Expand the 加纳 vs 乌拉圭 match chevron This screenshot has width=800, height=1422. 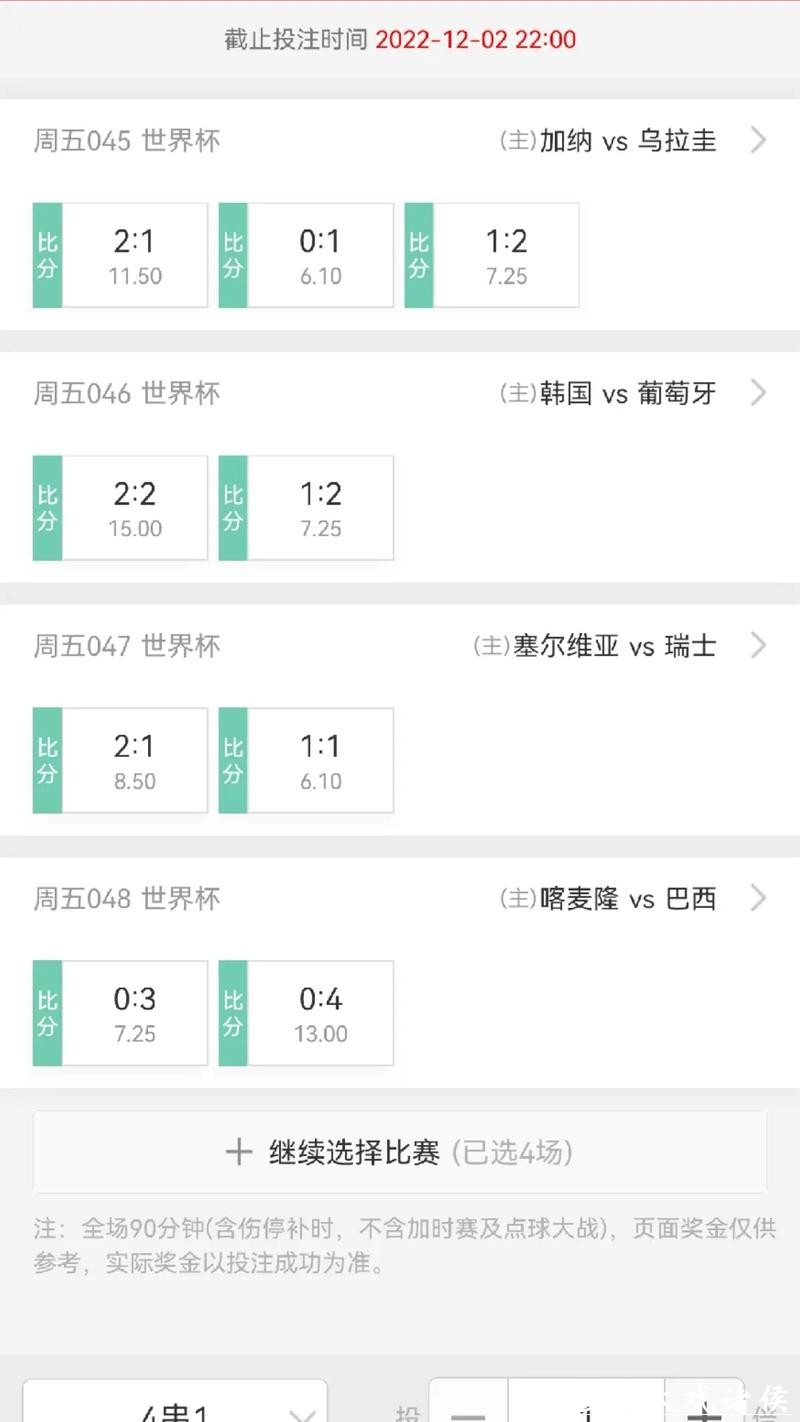(758, 141)
